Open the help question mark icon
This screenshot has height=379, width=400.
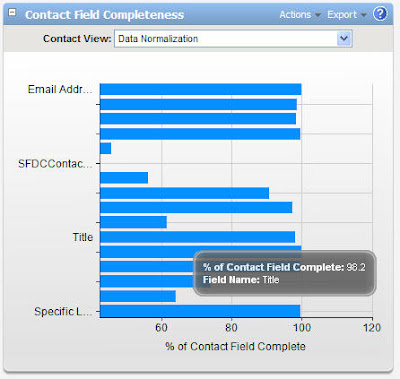pos(380,14)
